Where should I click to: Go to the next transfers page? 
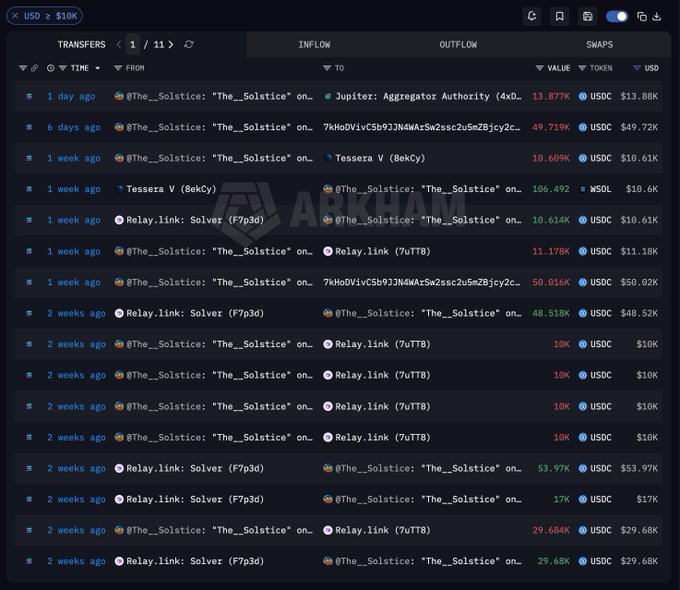pyautogui.click(x=171, y=44)
